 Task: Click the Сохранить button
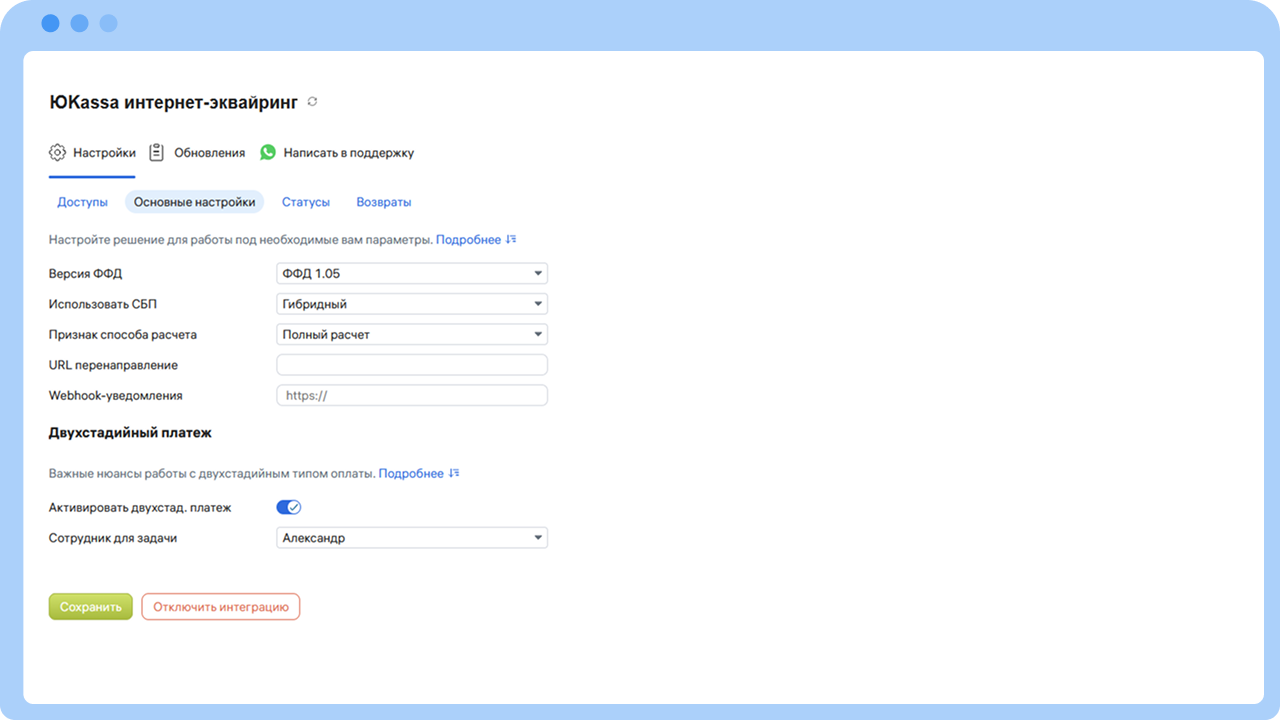coord(91,607)
